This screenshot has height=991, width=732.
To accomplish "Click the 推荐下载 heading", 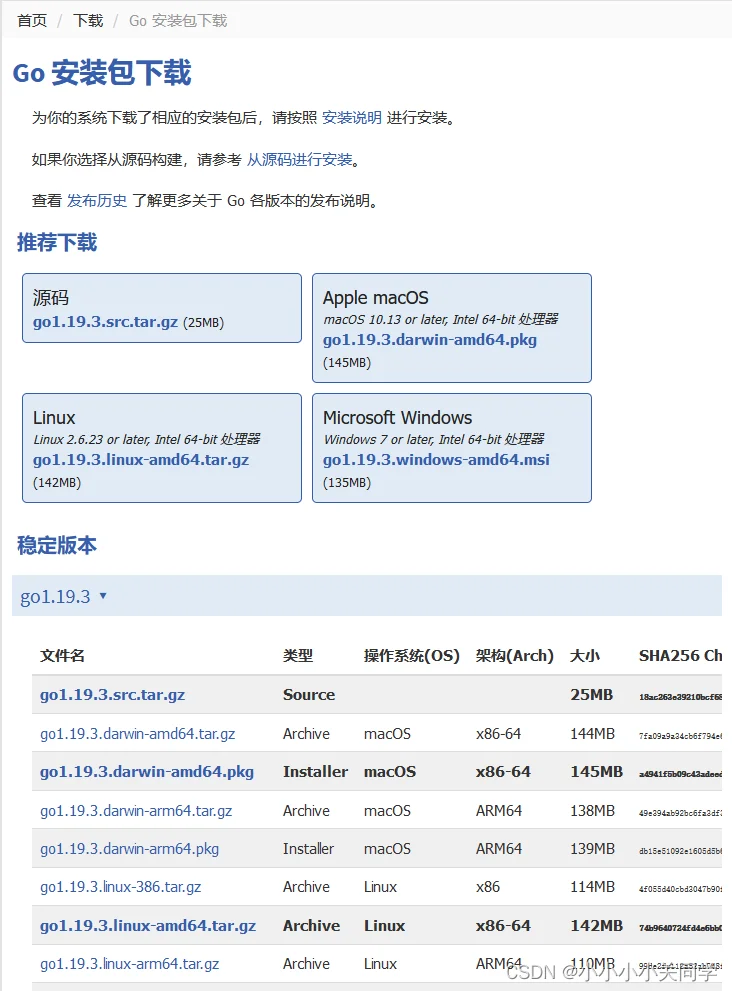I will click(57, 243).
